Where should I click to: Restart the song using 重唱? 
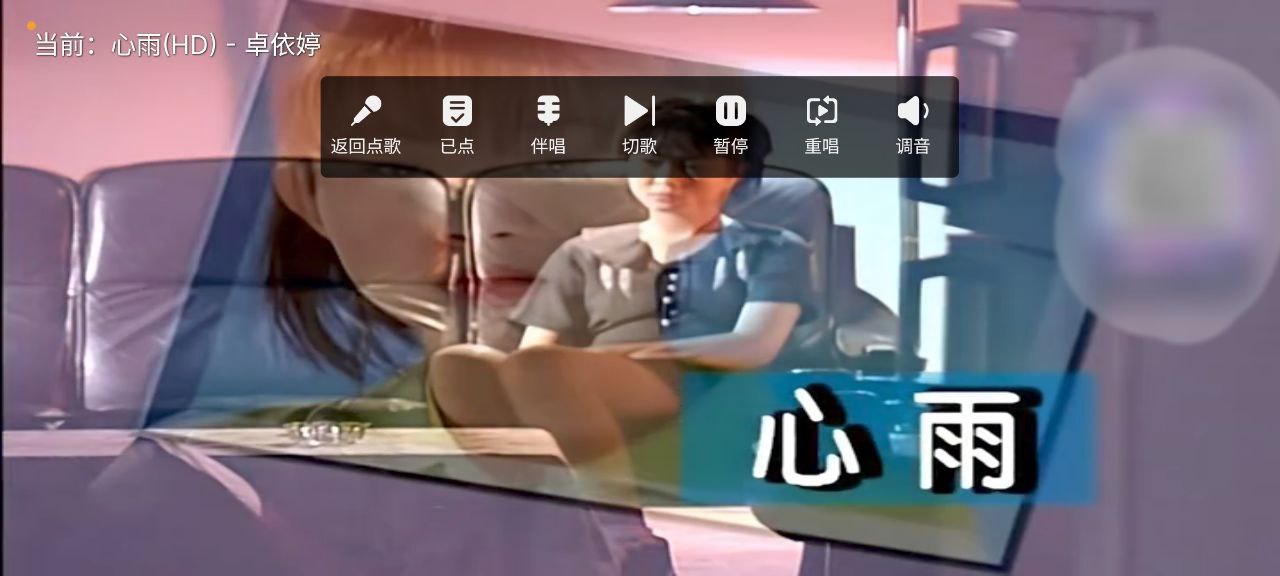[822, 126]
